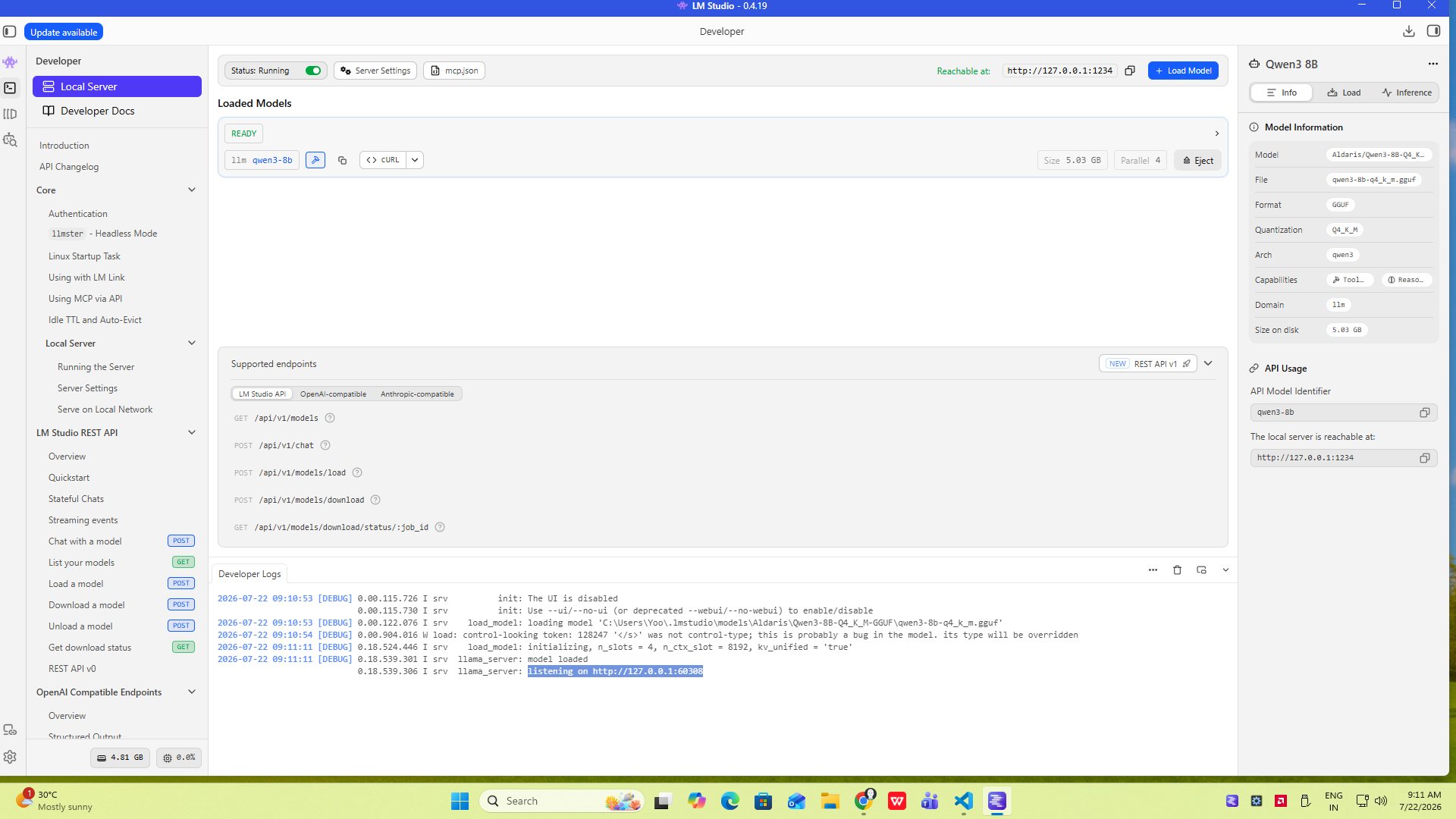The image size is (1456, 819).
Task: Open the Authentication docs page
Action: [x=78, y=214]
